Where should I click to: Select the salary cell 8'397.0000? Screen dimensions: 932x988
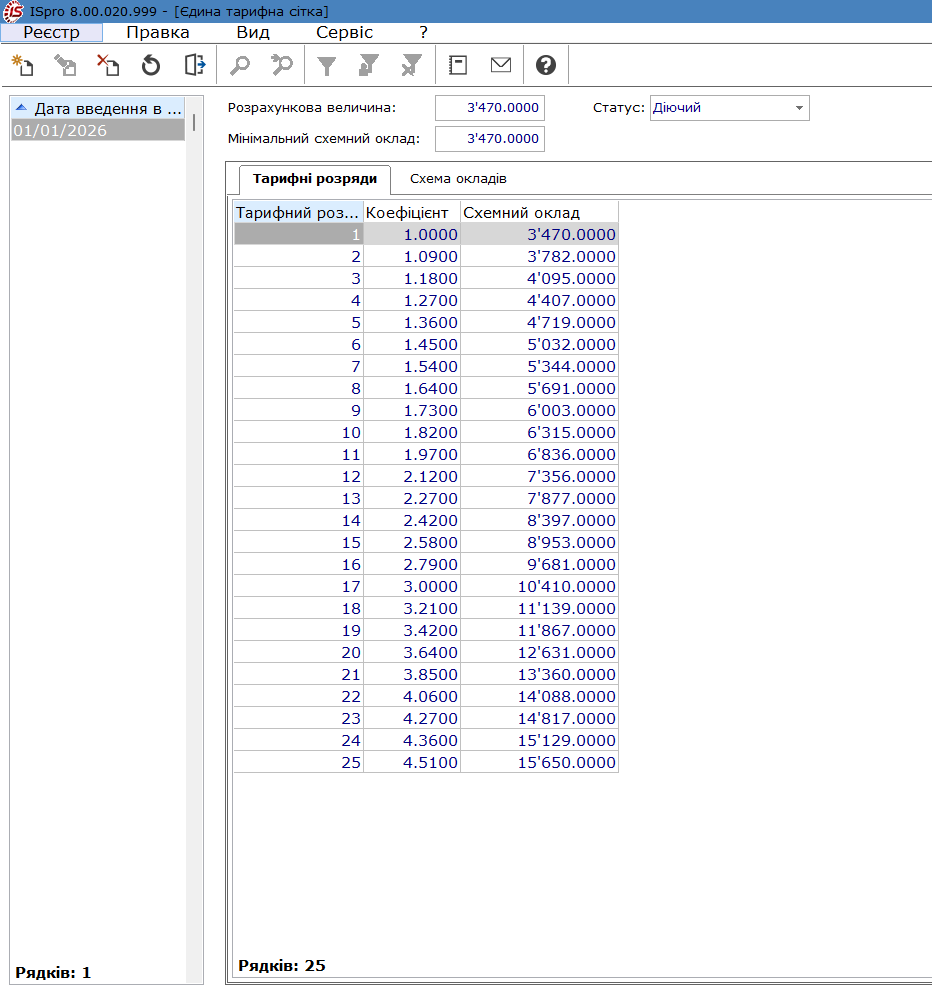[x=539, y=520]
